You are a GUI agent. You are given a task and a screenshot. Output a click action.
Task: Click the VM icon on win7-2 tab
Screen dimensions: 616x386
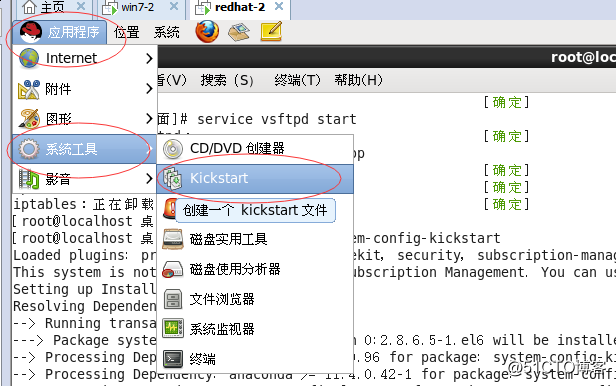(110, 8)
